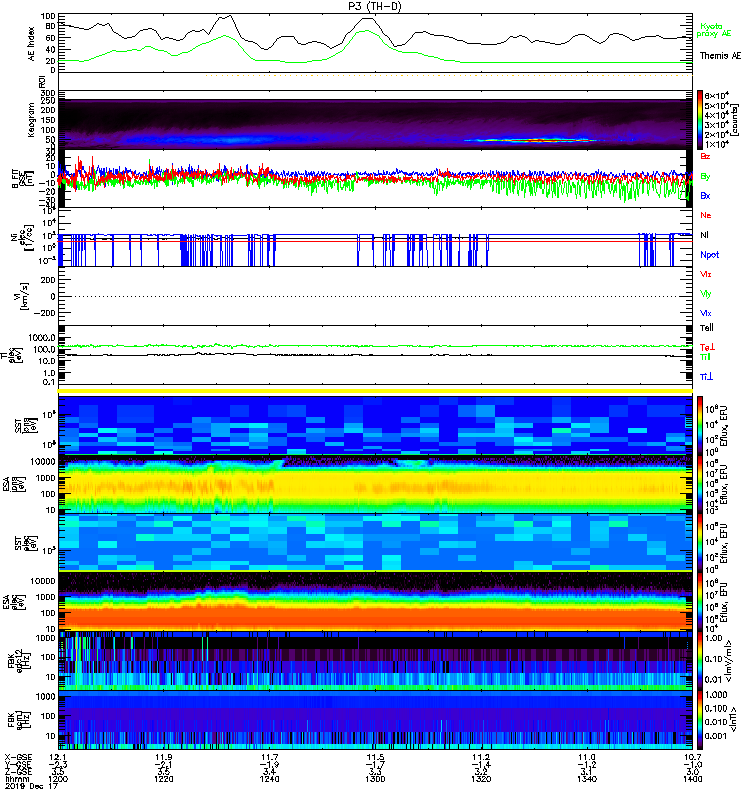Click the '1300' time tick label
750x800 pixels.
(375, 779)
